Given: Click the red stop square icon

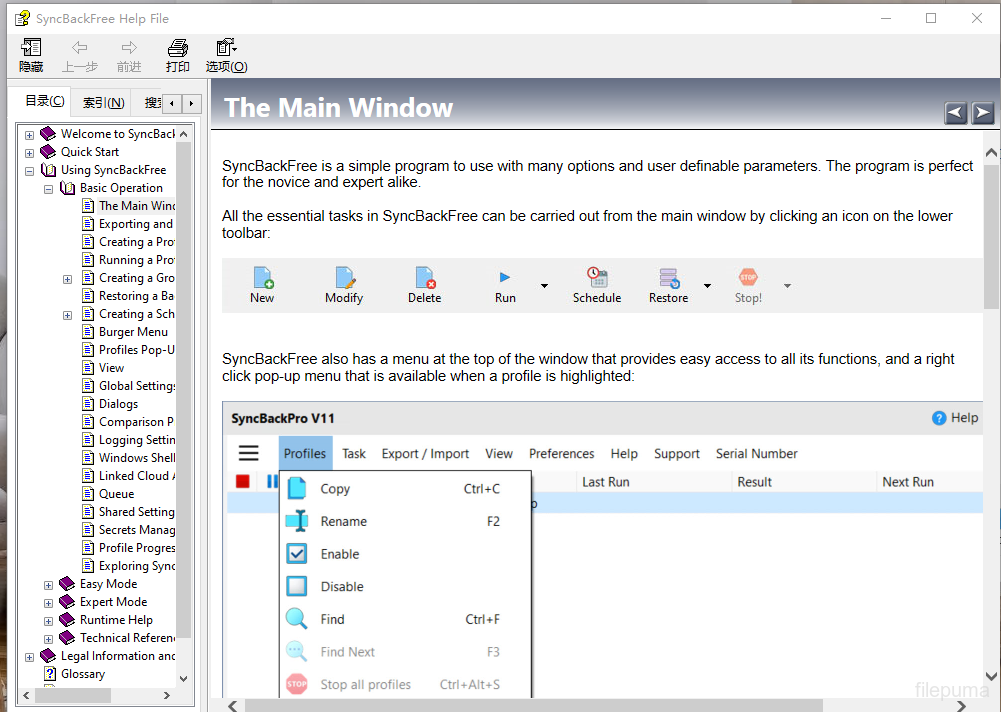Looking at the screenshot, I should pos(243,481).
